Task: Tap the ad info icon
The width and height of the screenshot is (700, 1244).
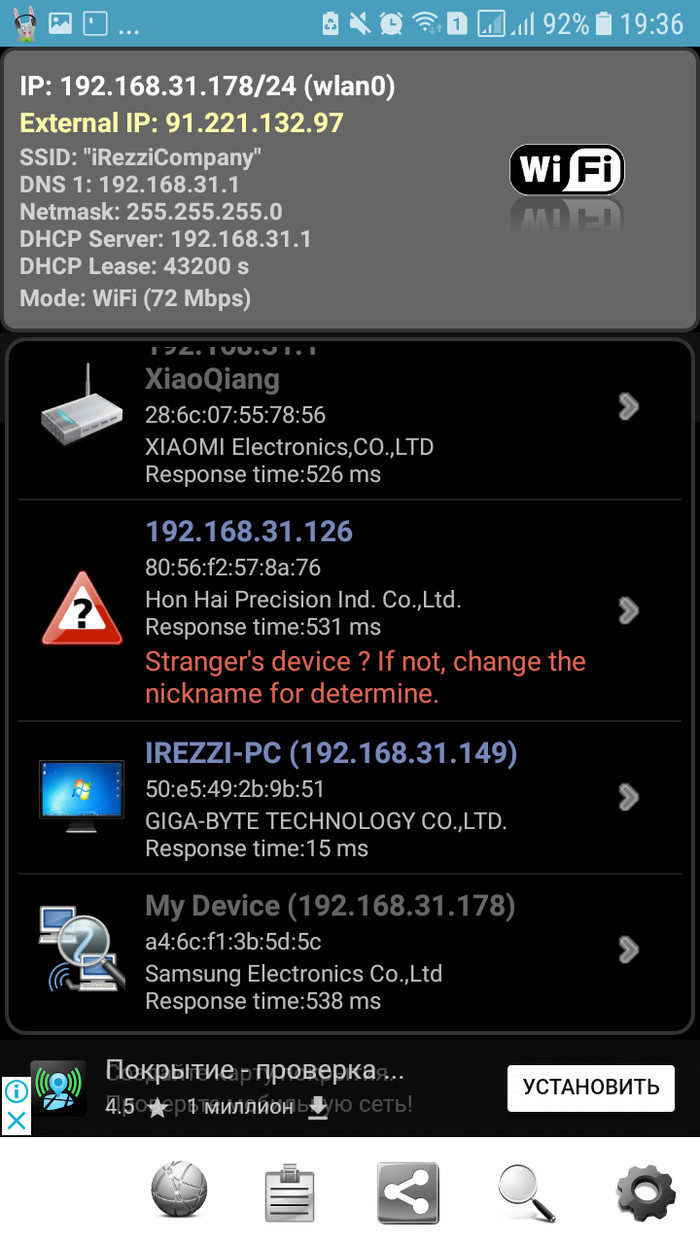Action: pos(16,1091)
